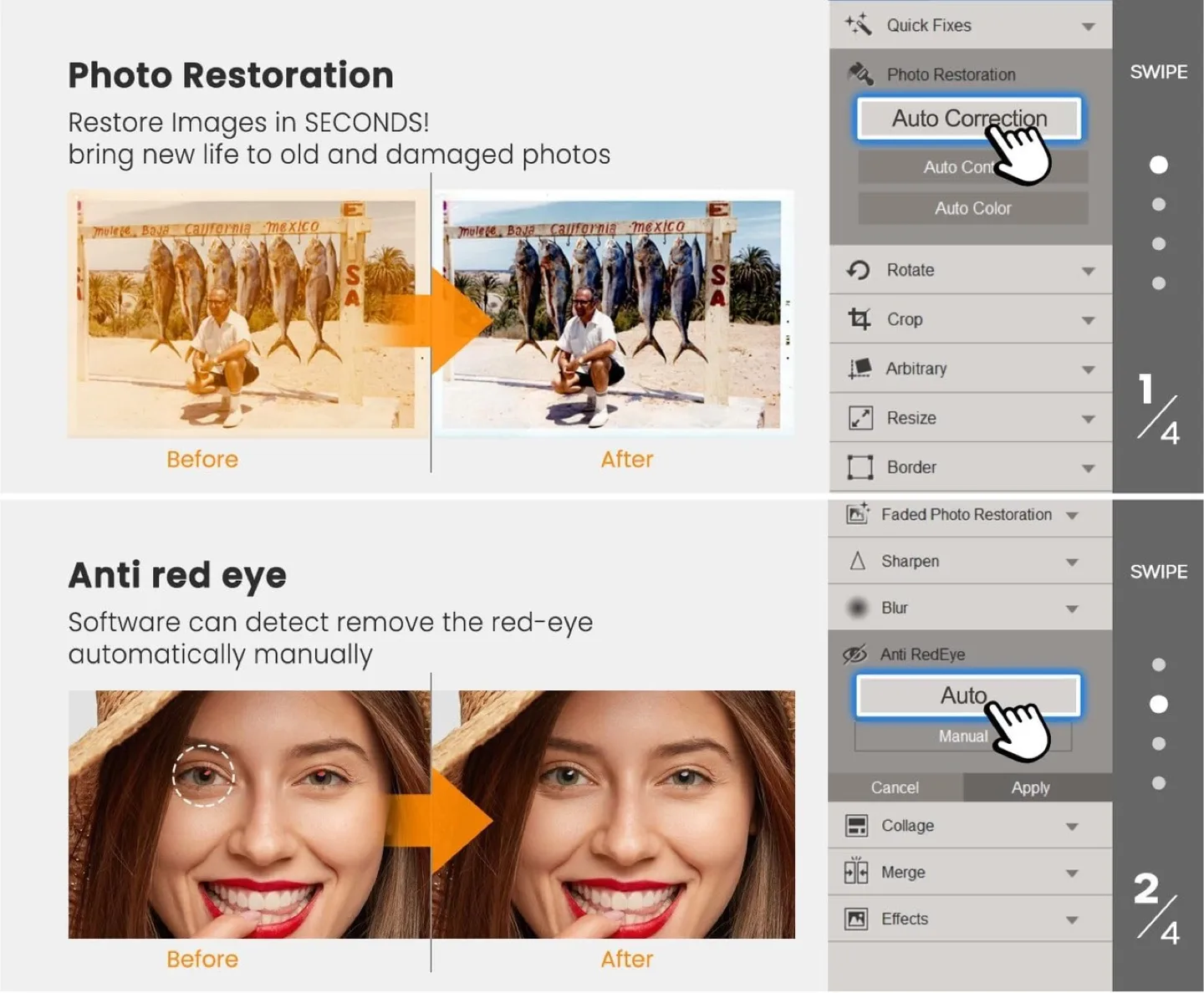Open the Crop tool icon
This screenshot has height=993, width=1204.
[858, 319]
